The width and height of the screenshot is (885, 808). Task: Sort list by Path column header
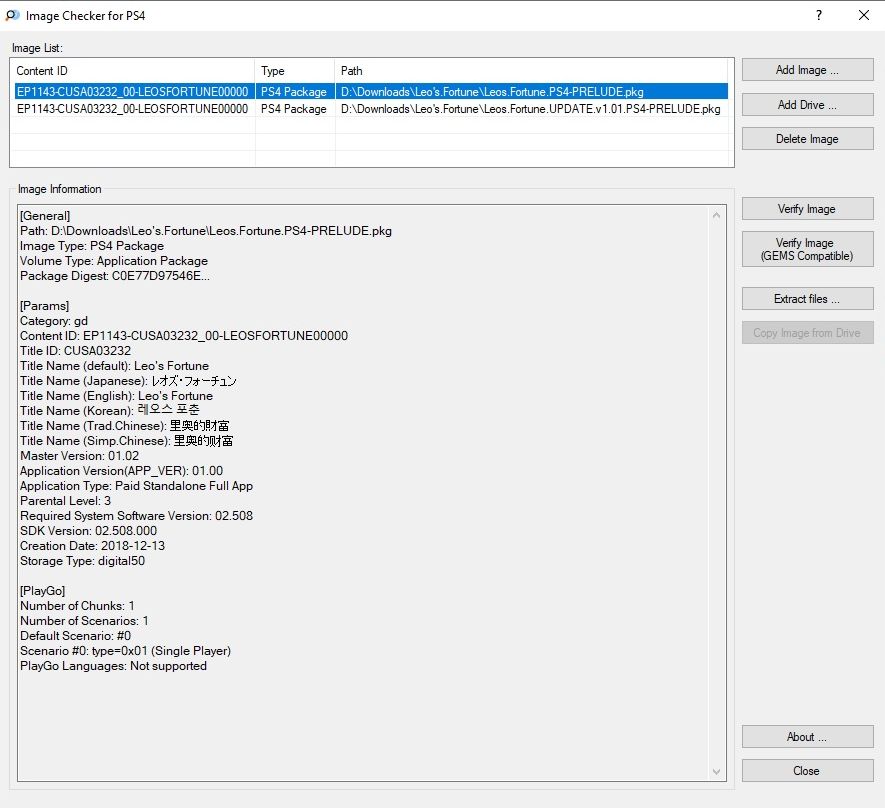point(532,71)
